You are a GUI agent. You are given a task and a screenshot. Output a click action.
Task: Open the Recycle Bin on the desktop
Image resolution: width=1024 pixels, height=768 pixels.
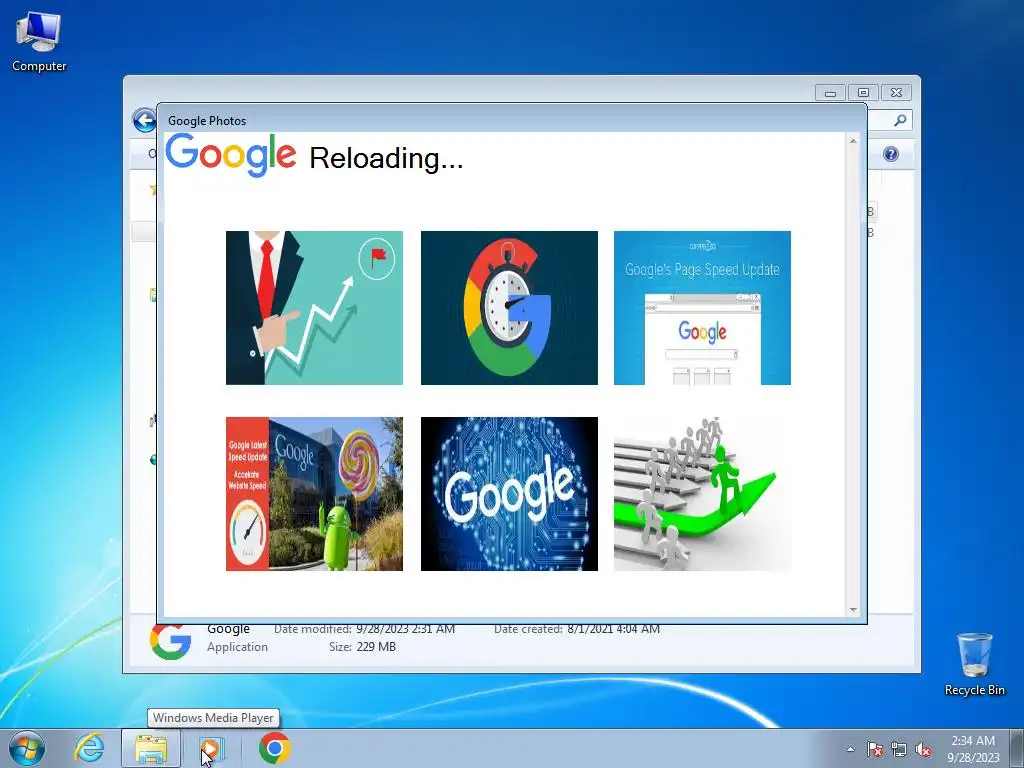pyautogui.click(x=974, y=664)
